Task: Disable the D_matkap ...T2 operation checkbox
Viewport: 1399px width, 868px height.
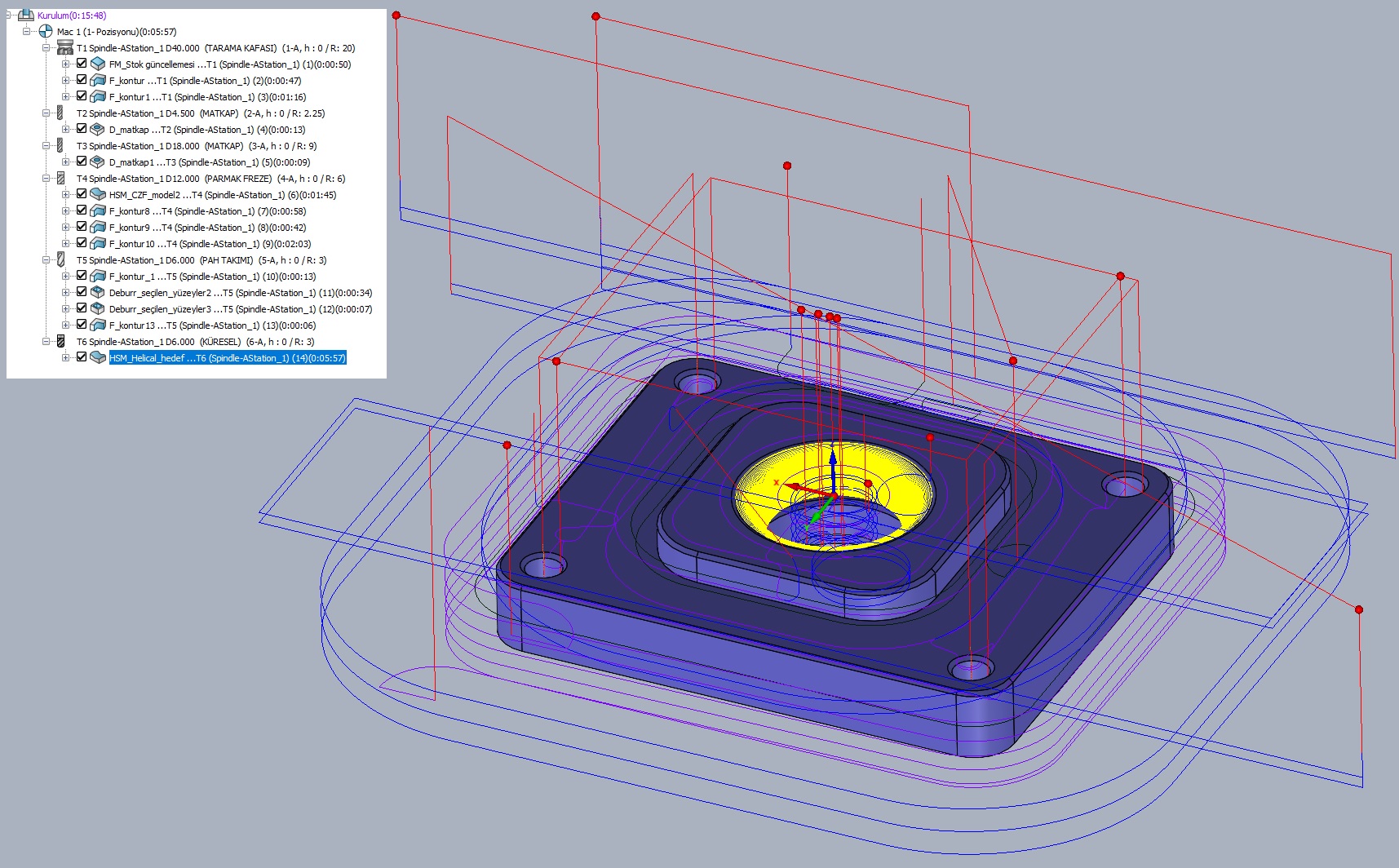Action: click(82, 129)
